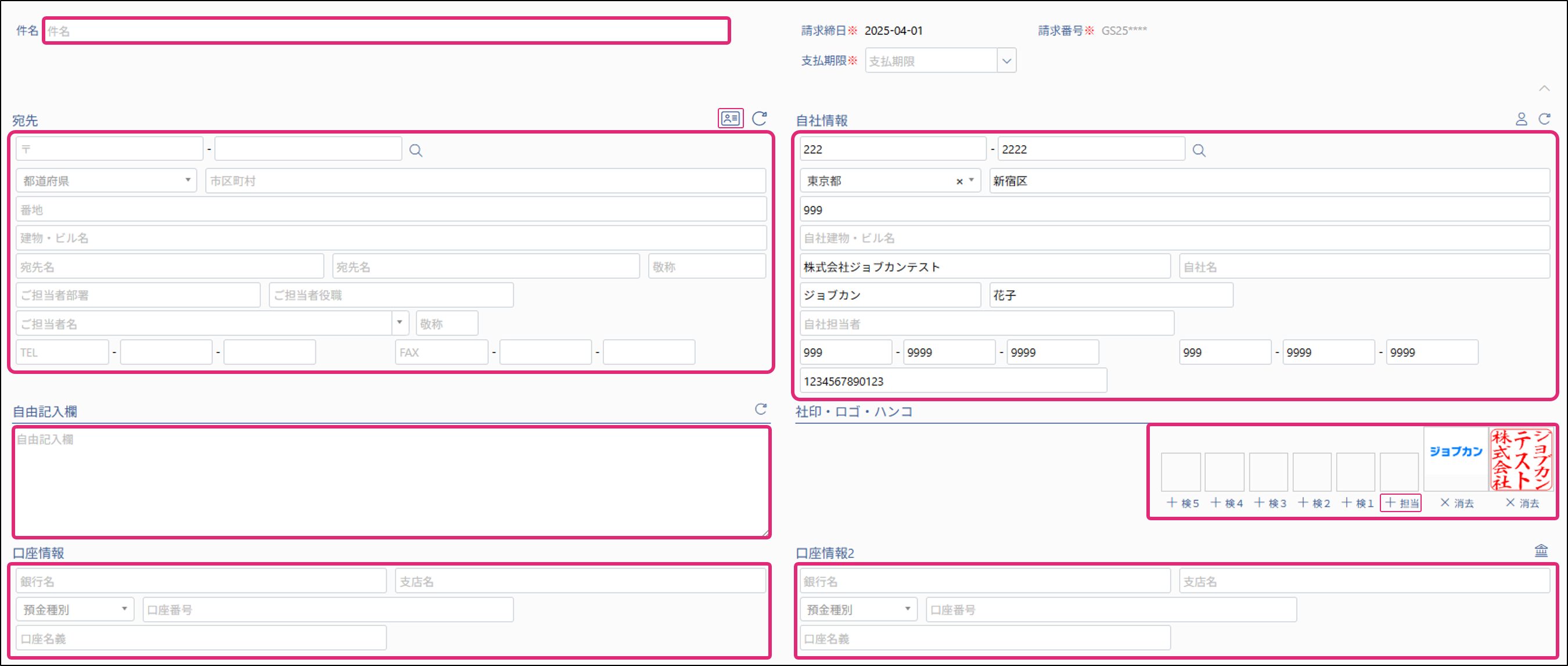Viewport: 1568px width, 666px height.
Task: Click the bank icon beside 口座情報2
Action: coord(1541,551)
